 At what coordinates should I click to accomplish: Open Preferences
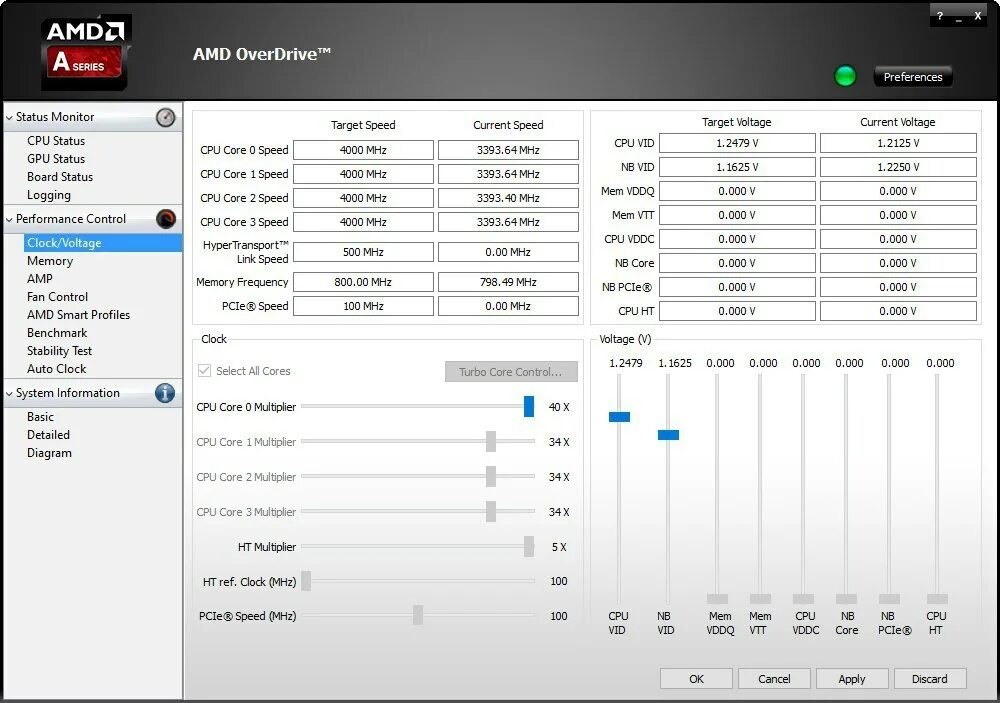click(x=913, y=77)
